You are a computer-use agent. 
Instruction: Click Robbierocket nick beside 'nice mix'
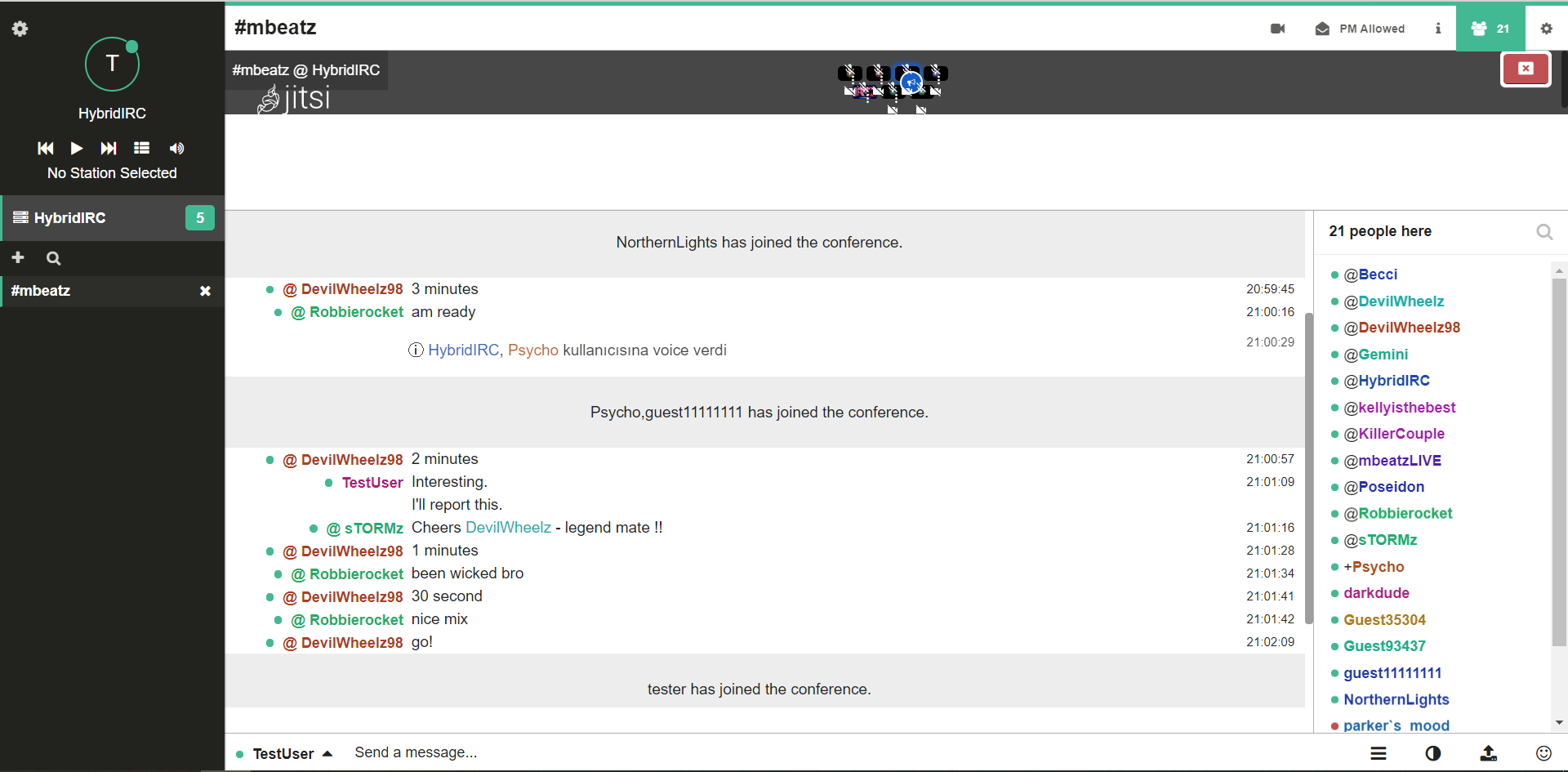(356, 620)
